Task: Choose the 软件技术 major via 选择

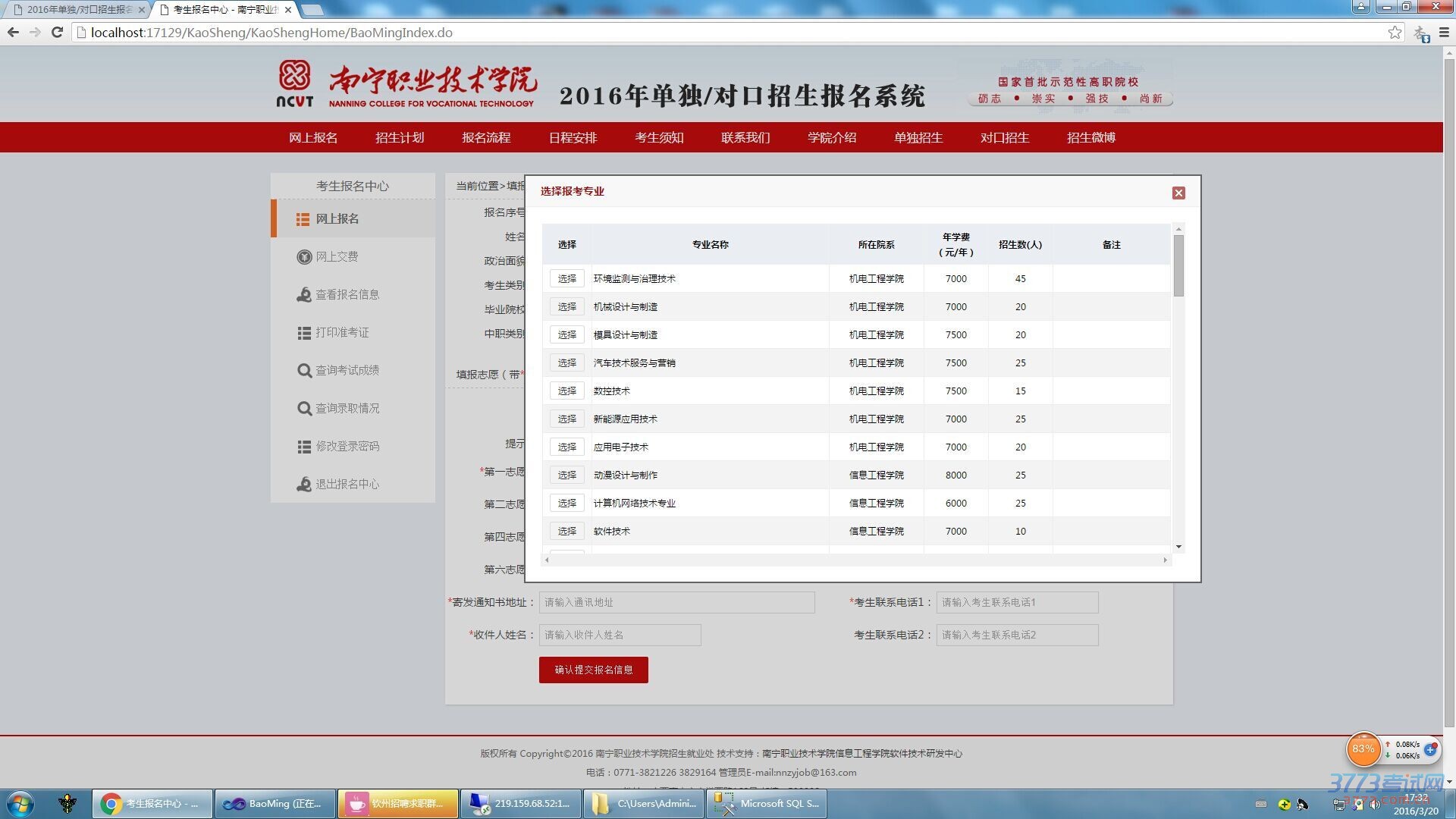Action: tap(566, 532)
